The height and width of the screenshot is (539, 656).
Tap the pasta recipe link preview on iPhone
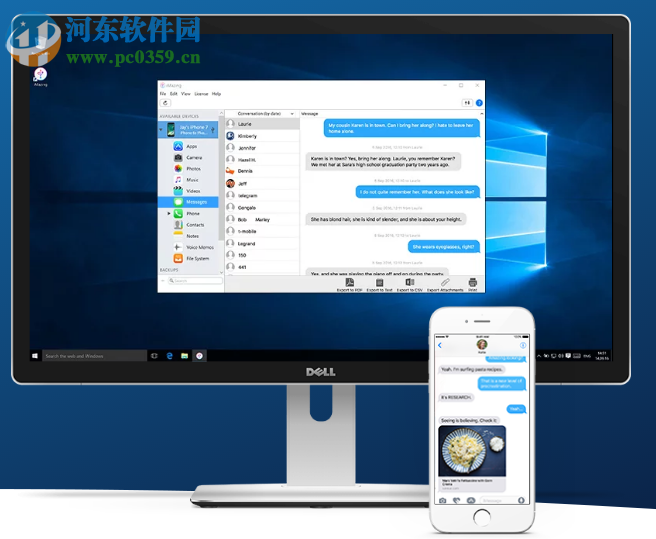coord(472,459)
